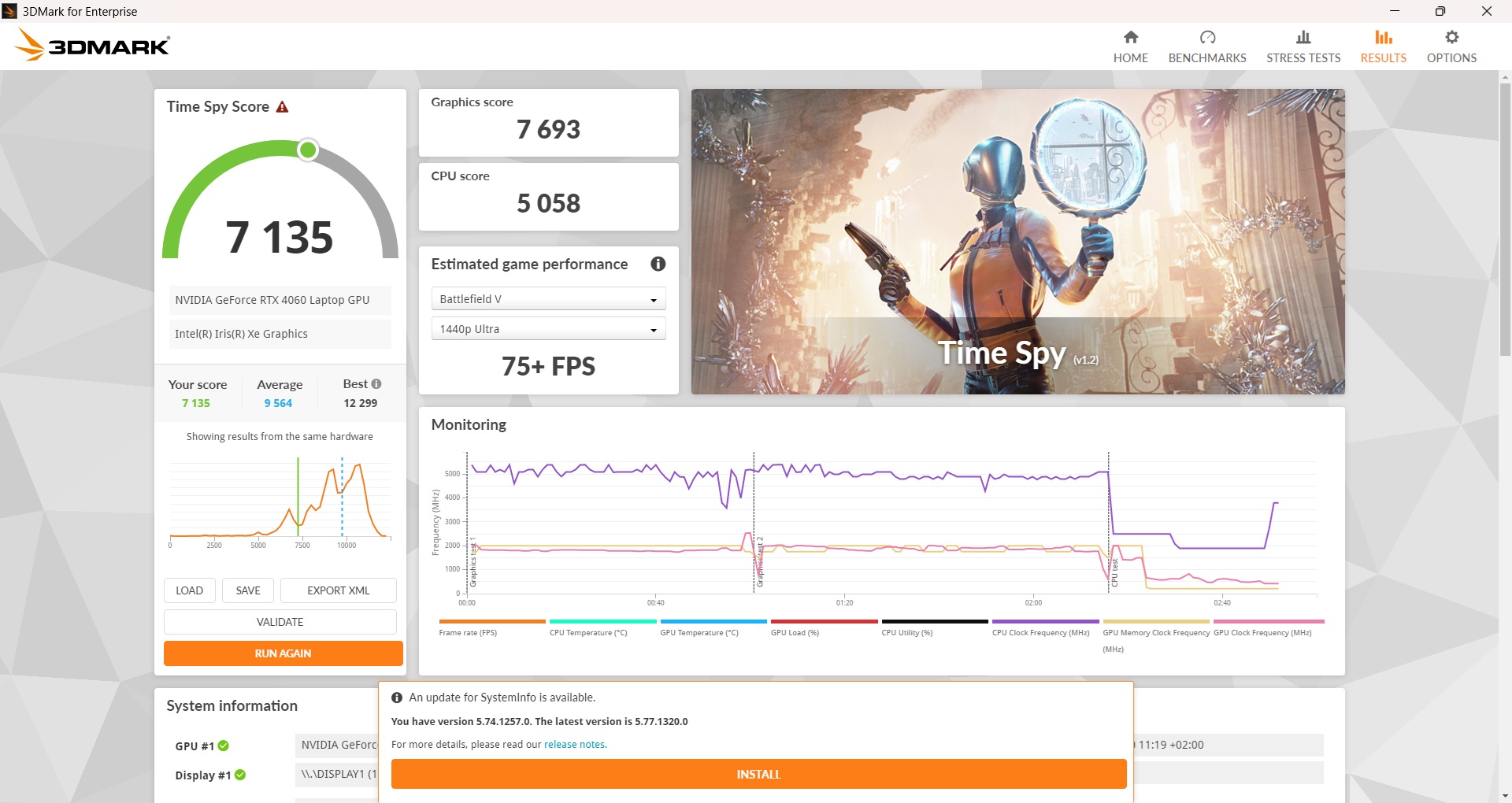Click the Time Spy Score warning triangle

[282, 107]
